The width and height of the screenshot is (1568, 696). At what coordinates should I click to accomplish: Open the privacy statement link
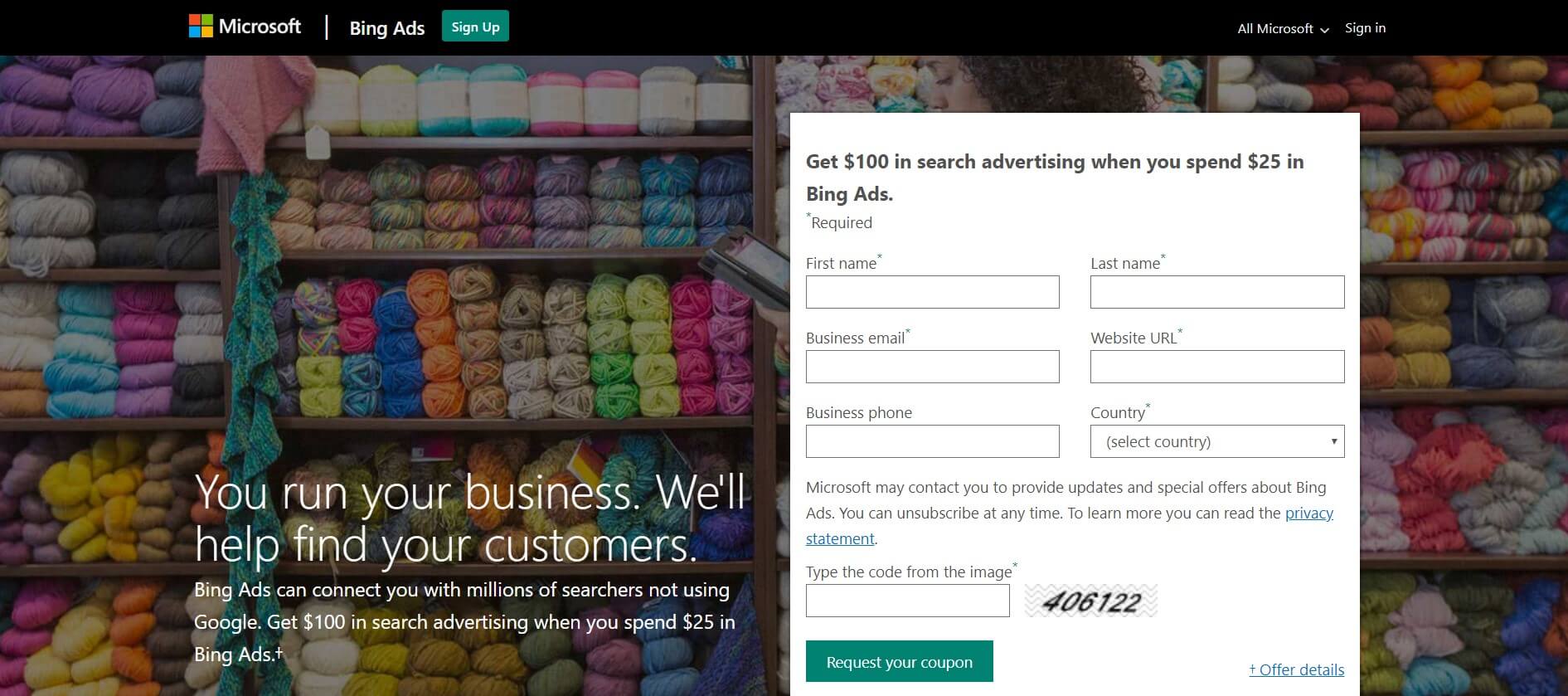coord(1308,513)
